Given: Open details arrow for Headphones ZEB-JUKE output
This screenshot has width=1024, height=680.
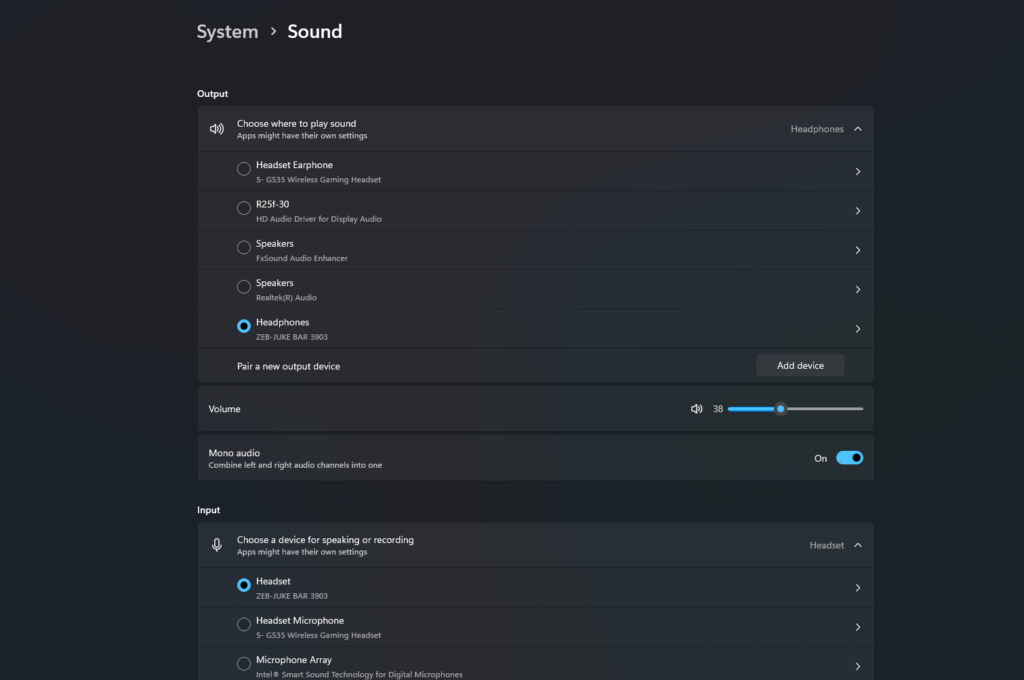Looking at the screenshot, I should pyautogui.click(x=857, y=329).
